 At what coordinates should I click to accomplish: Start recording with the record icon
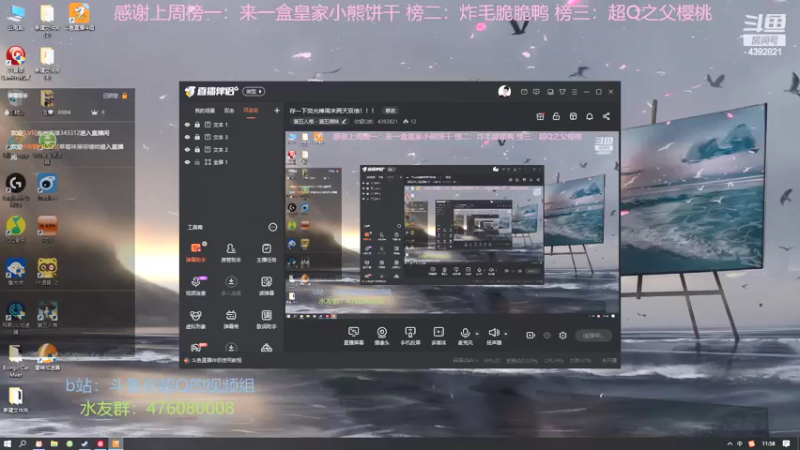tap(531, 335)
